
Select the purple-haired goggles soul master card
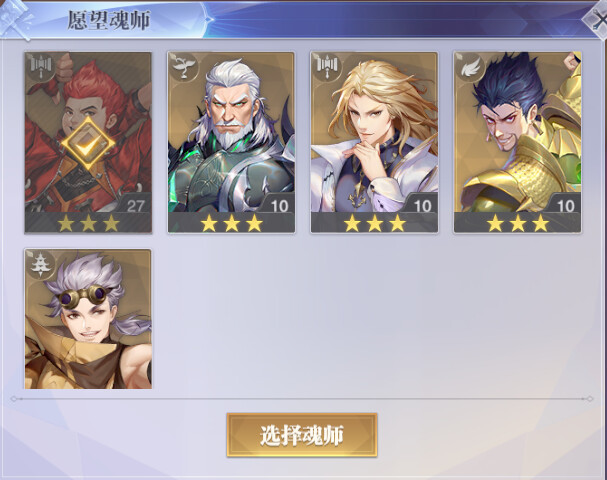[x=88, y=319]
